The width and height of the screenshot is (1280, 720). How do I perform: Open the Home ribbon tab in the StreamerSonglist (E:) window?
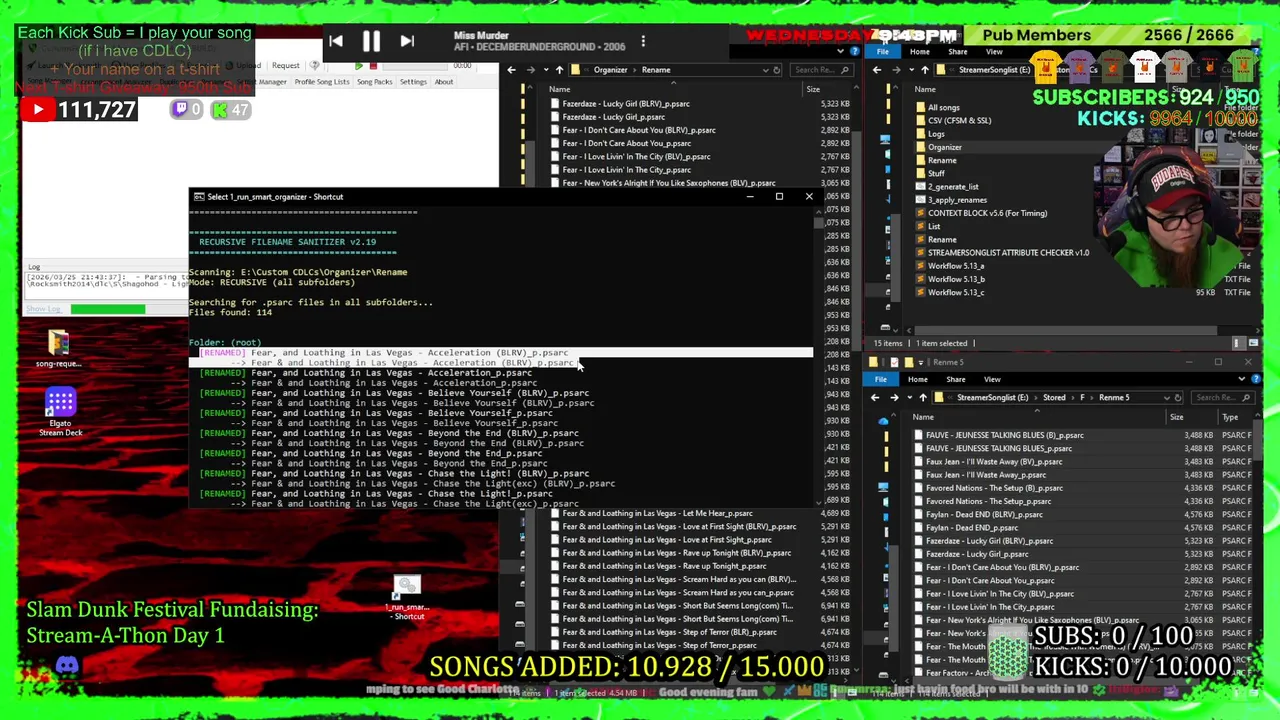pyautogui.click(x=920, y=52)
